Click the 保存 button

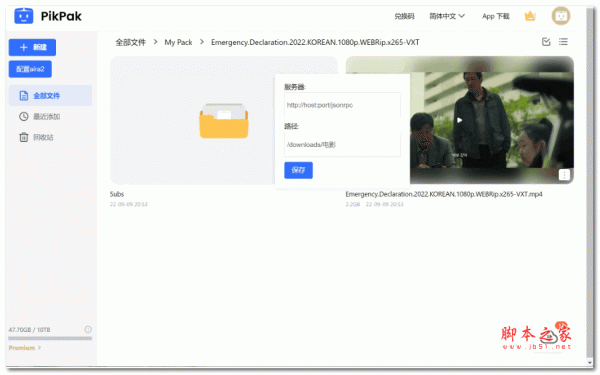[298, 170]
